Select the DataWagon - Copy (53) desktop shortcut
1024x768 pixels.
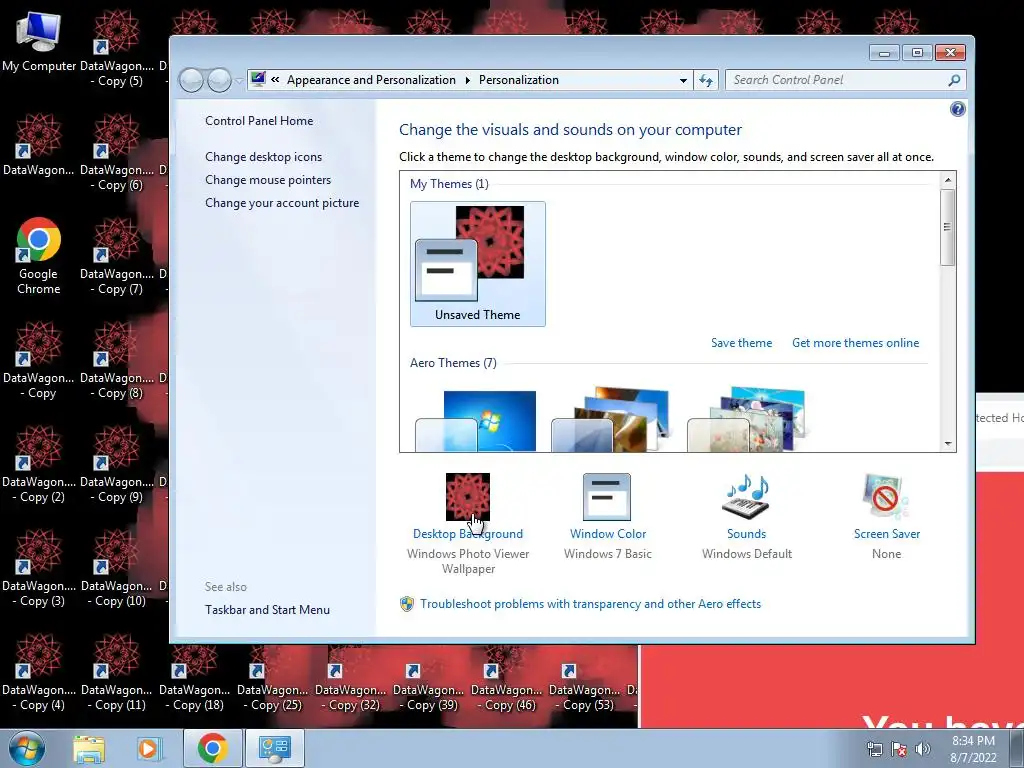click(584, 679)
